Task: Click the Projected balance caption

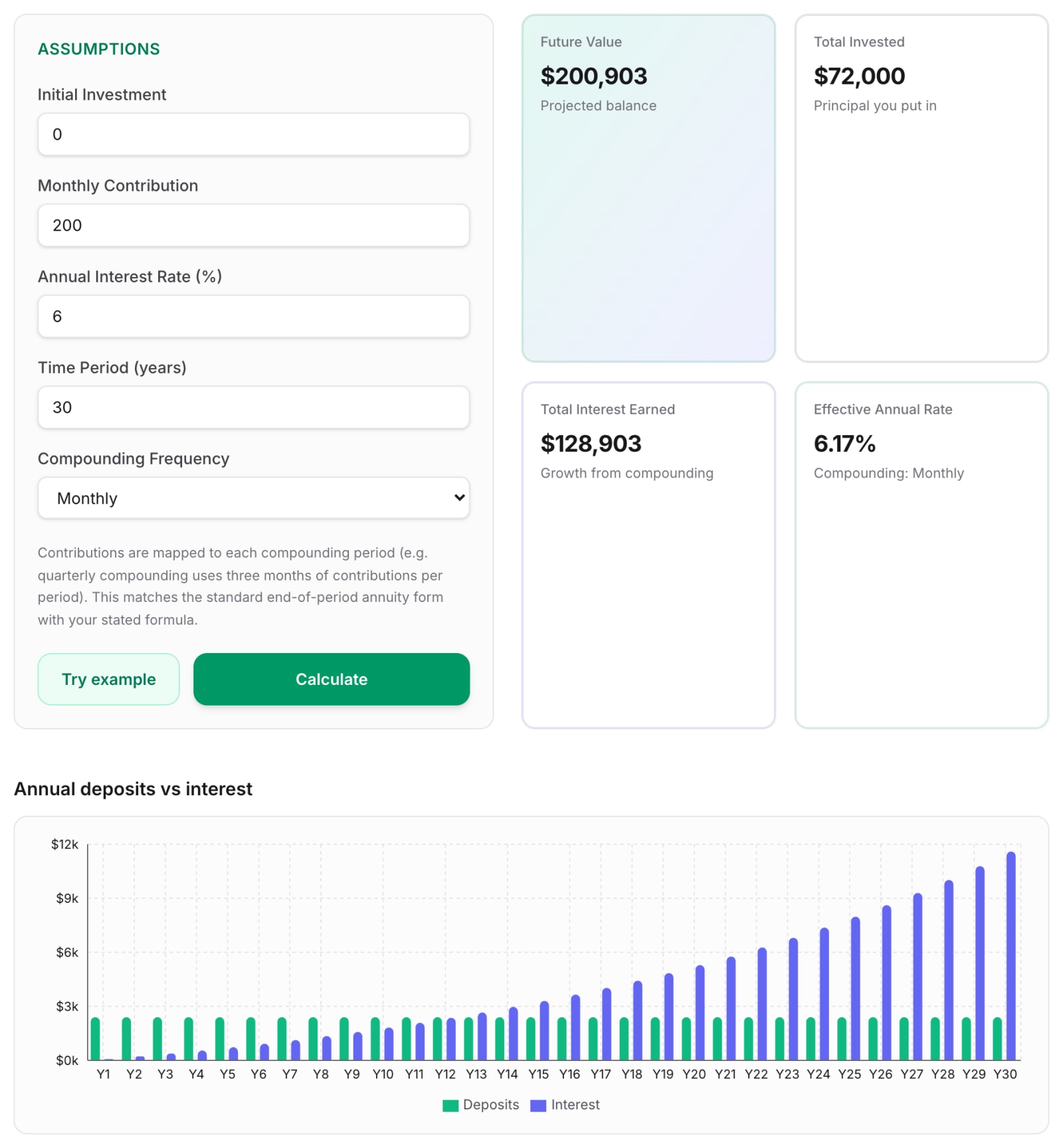Action: (598, 106)
